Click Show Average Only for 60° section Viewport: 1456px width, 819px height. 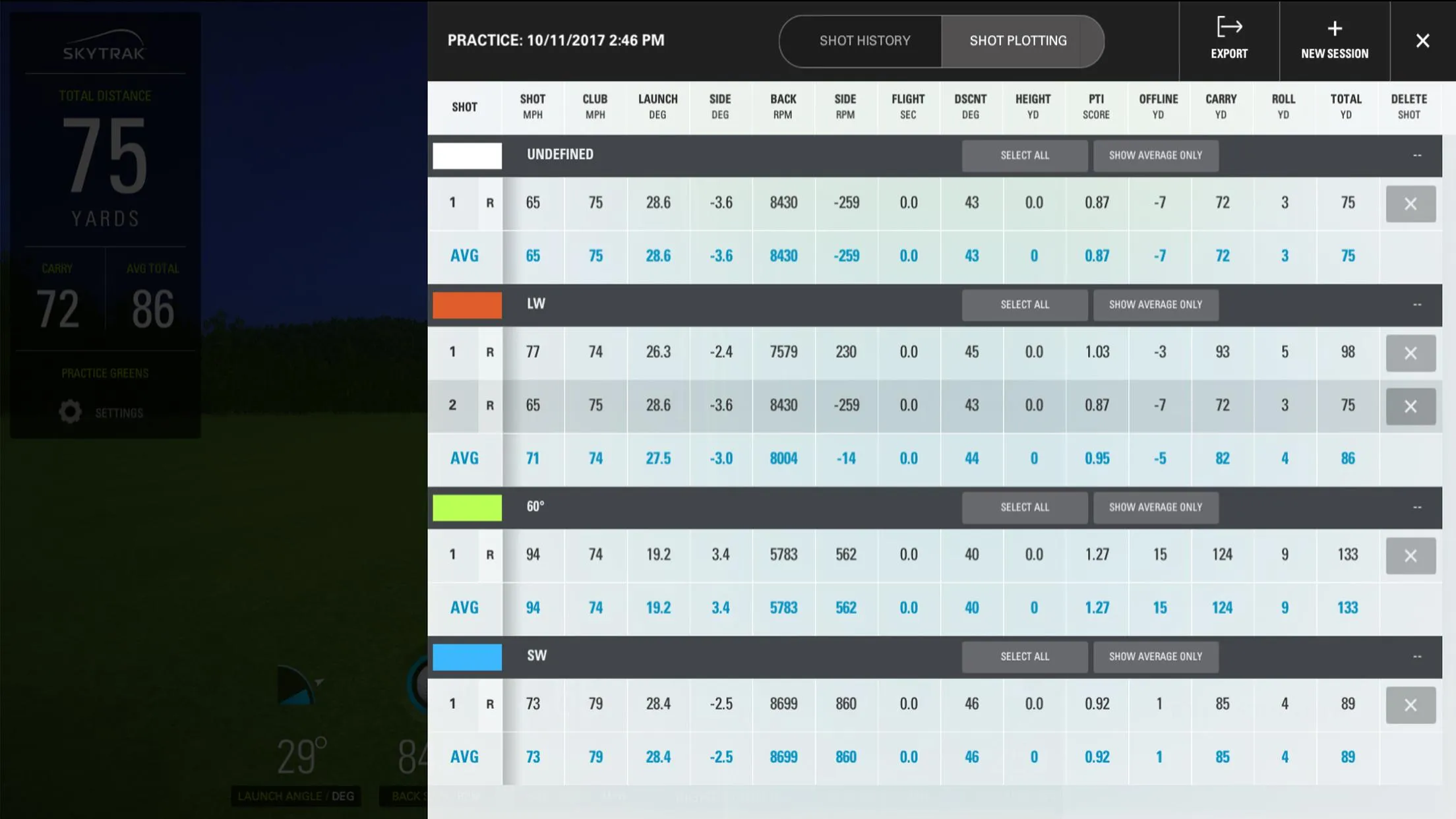coord(1155,507)
